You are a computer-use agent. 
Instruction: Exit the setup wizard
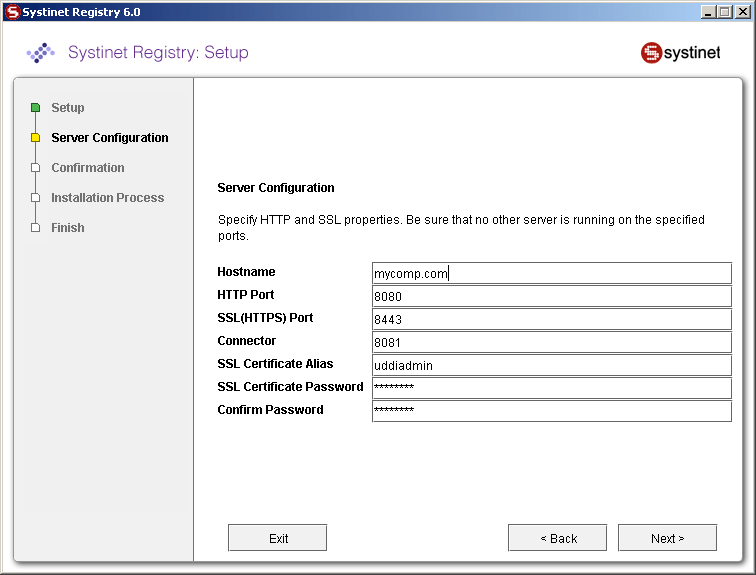tap(277, 538)
